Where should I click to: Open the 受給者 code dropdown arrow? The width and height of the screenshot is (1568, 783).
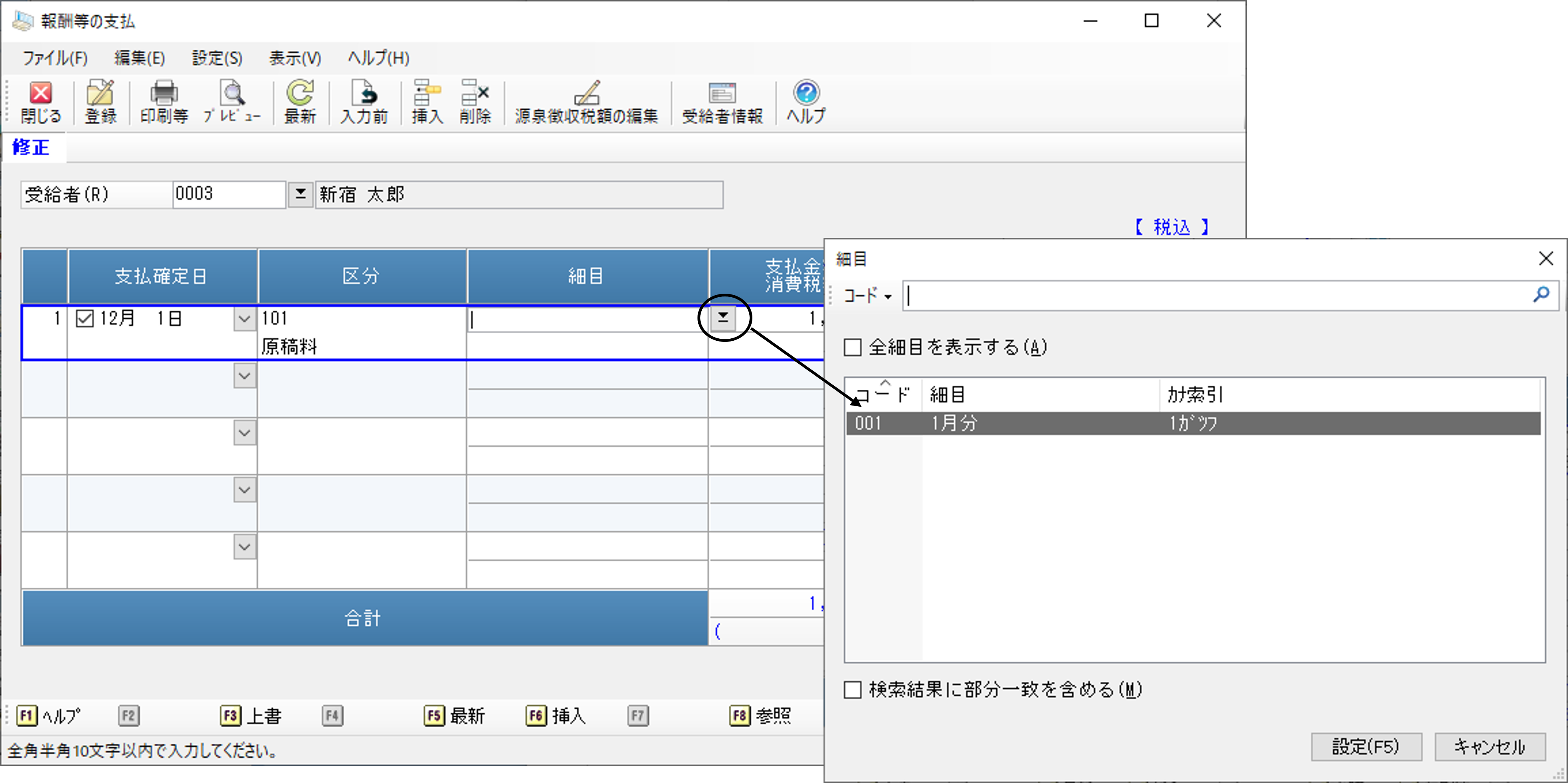point(300,195)
